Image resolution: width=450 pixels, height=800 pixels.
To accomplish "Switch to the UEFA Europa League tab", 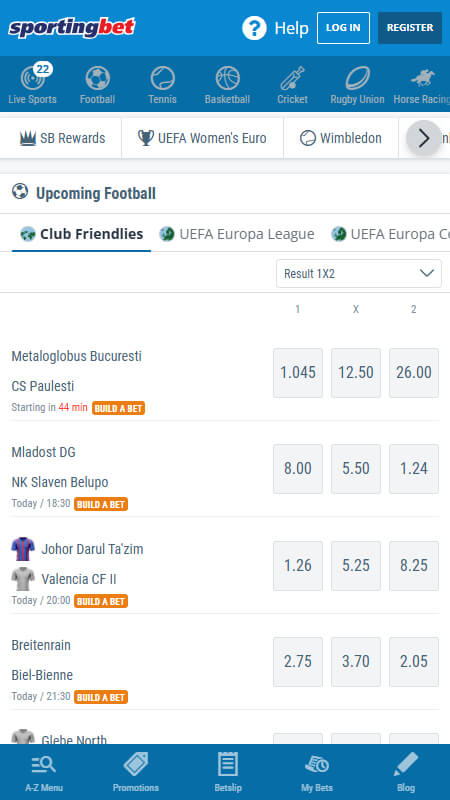I will point(237,234).
